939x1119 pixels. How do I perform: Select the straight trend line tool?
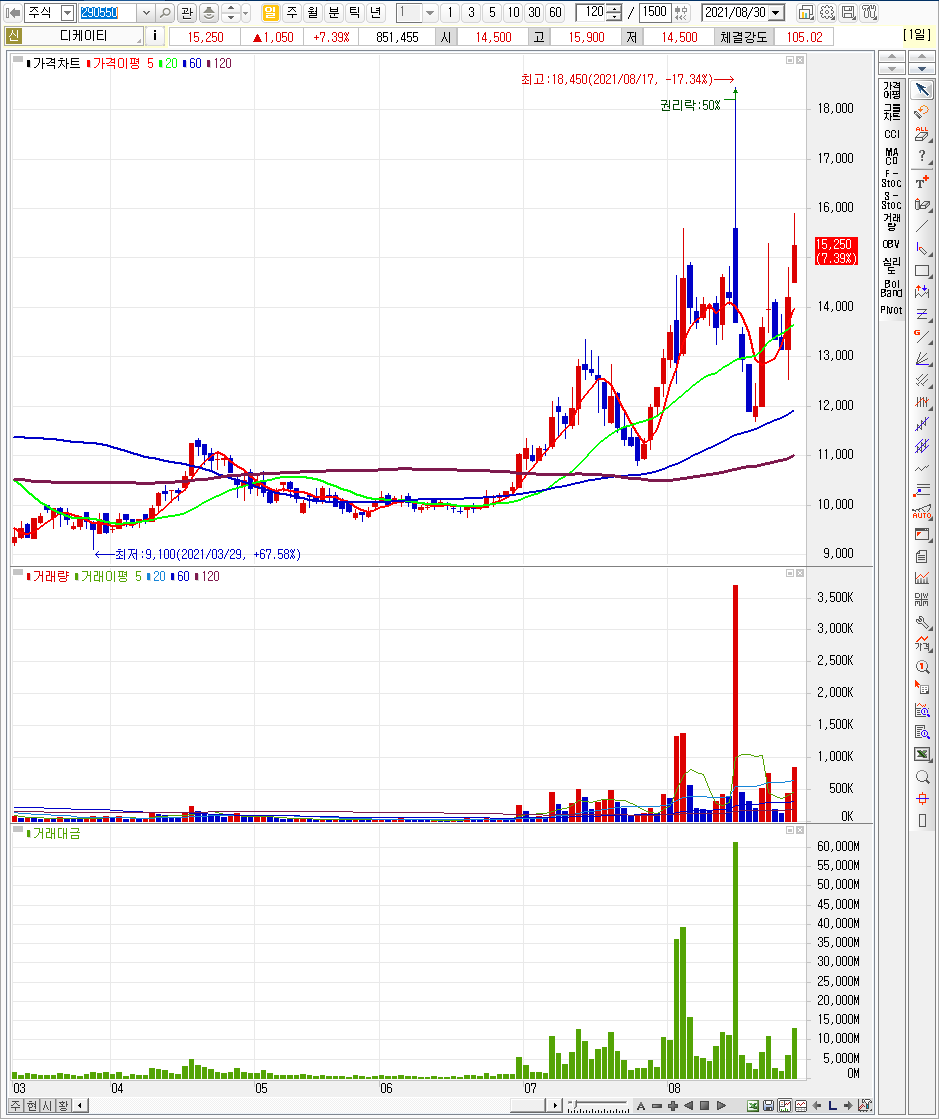[923, 226]
